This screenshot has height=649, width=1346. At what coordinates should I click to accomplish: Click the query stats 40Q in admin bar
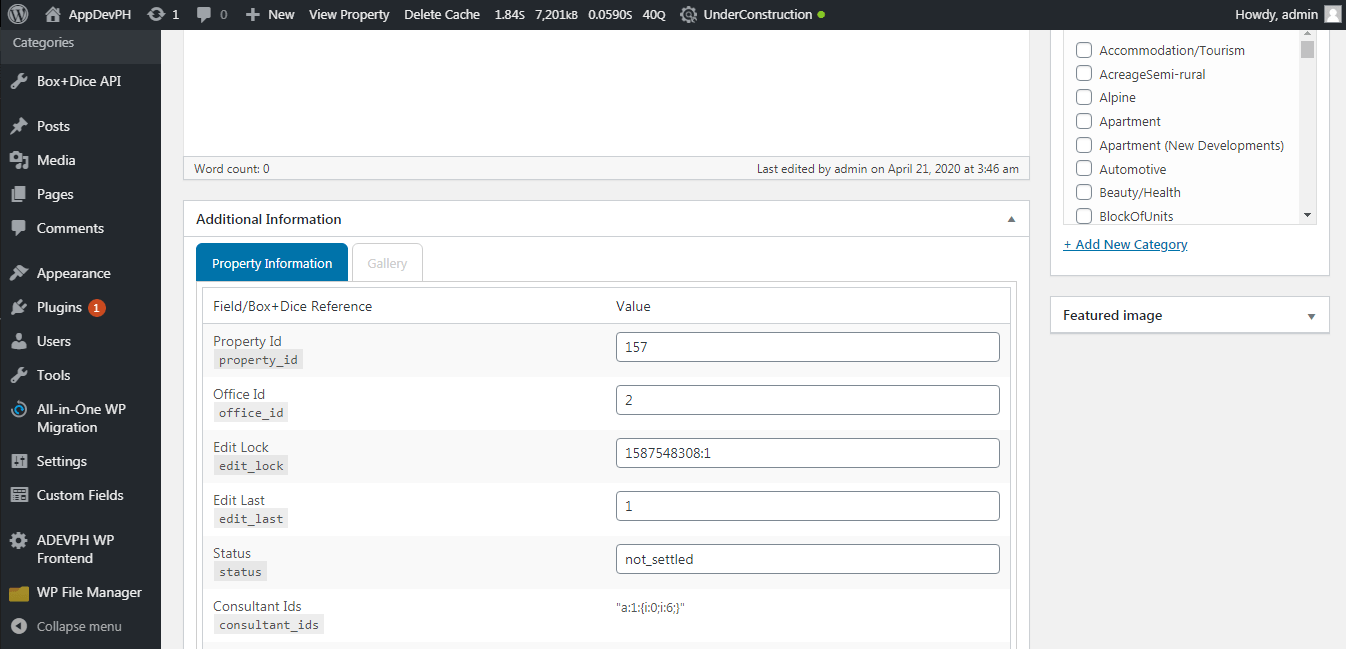655,15
